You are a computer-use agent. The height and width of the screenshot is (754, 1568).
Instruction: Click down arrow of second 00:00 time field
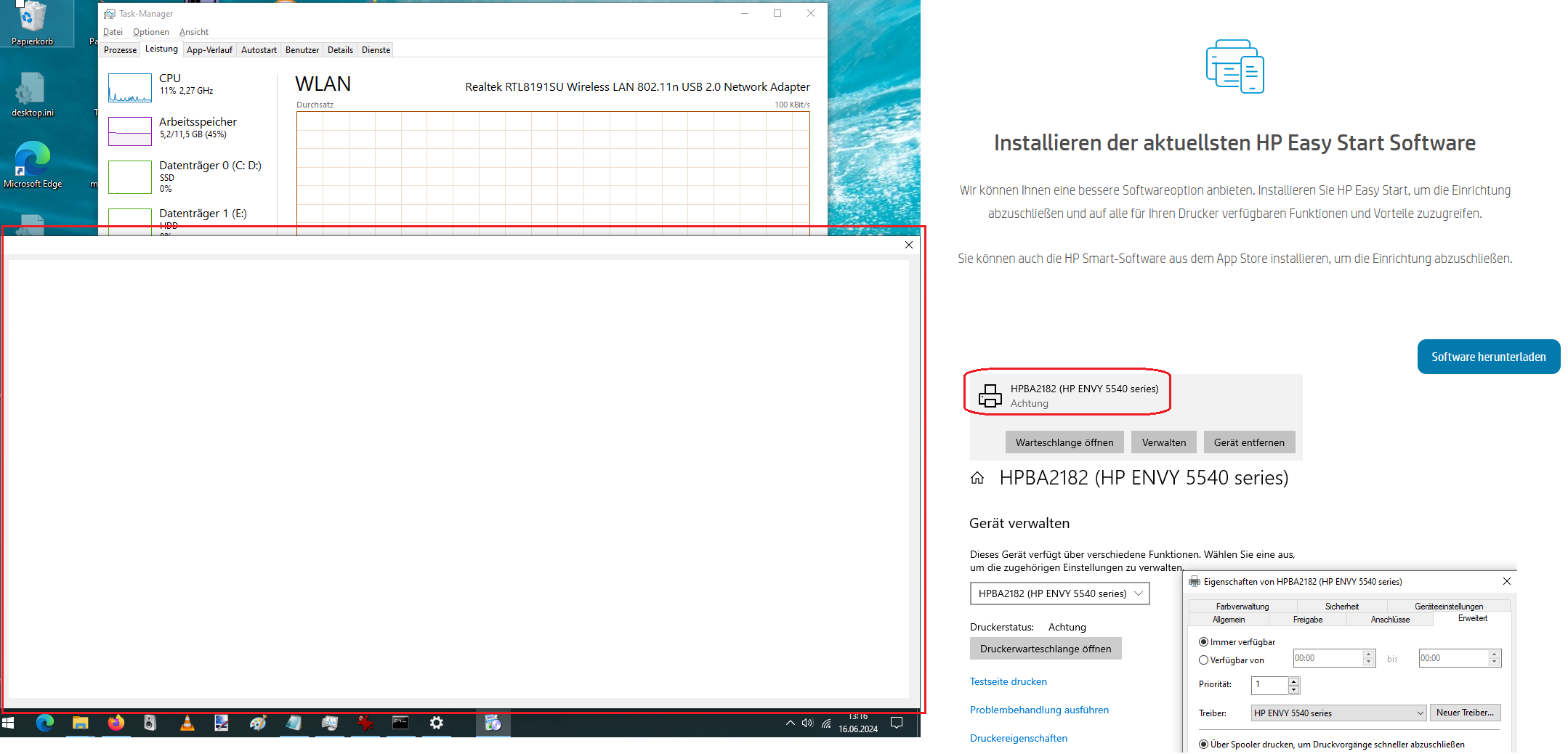tap(1495, 662)
